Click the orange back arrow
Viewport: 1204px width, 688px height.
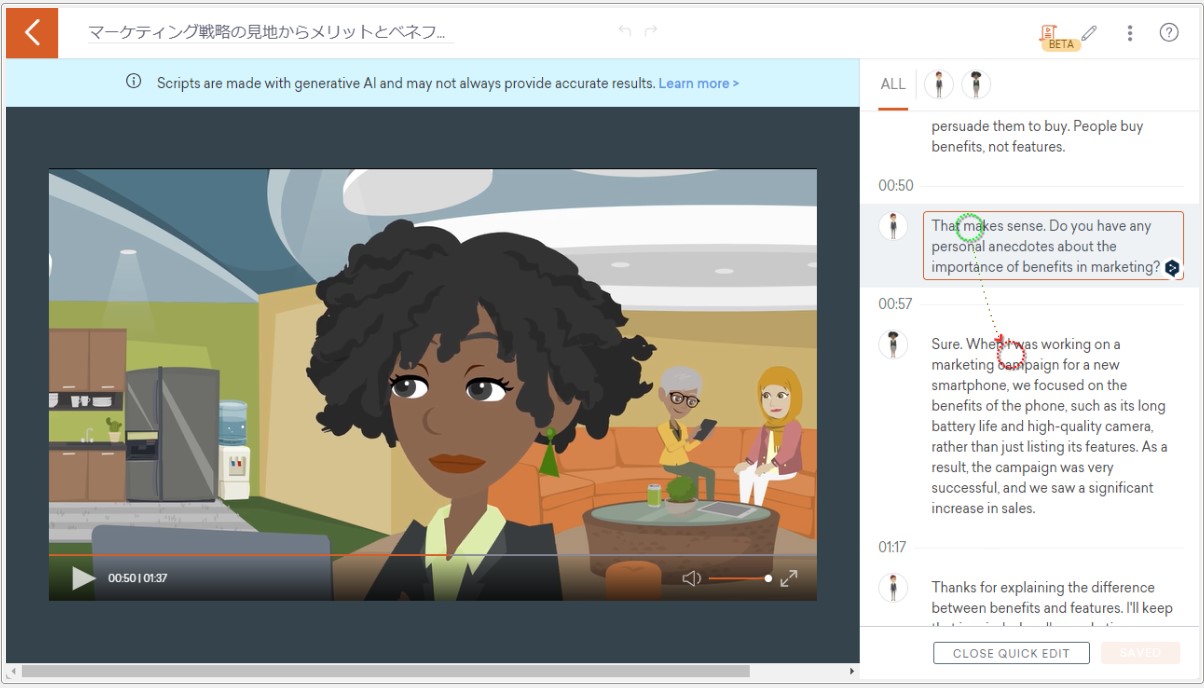click(x=31, y=32)
